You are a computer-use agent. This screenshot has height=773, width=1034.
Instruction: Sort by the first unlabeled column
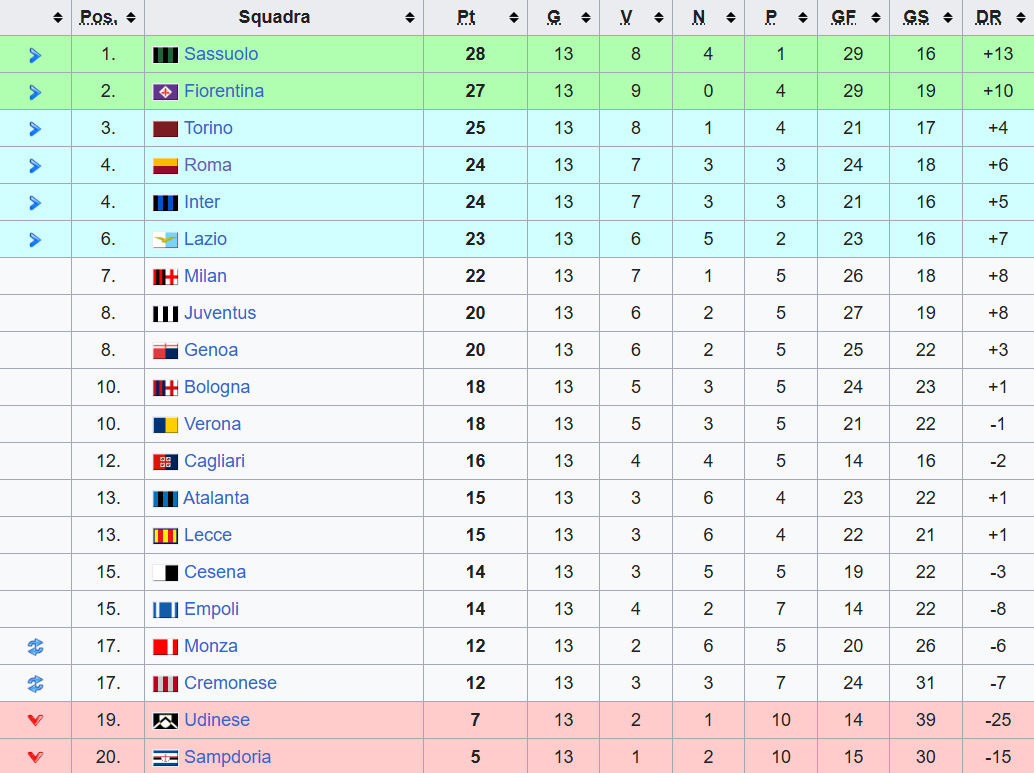pos(36,18)
